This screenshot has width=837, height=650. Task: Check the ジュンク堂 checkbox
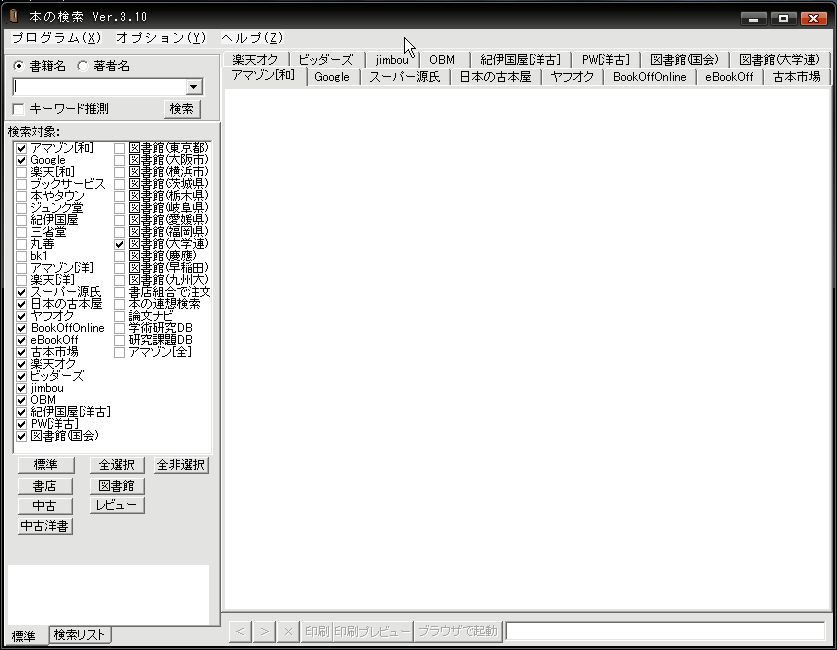[21, 208]
